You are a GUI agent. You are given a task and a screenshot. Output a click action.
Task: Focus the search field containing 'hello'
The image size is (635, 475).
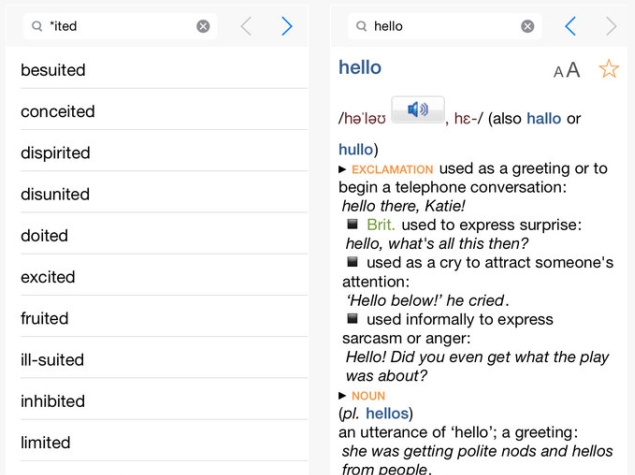[x=444, y=26]
